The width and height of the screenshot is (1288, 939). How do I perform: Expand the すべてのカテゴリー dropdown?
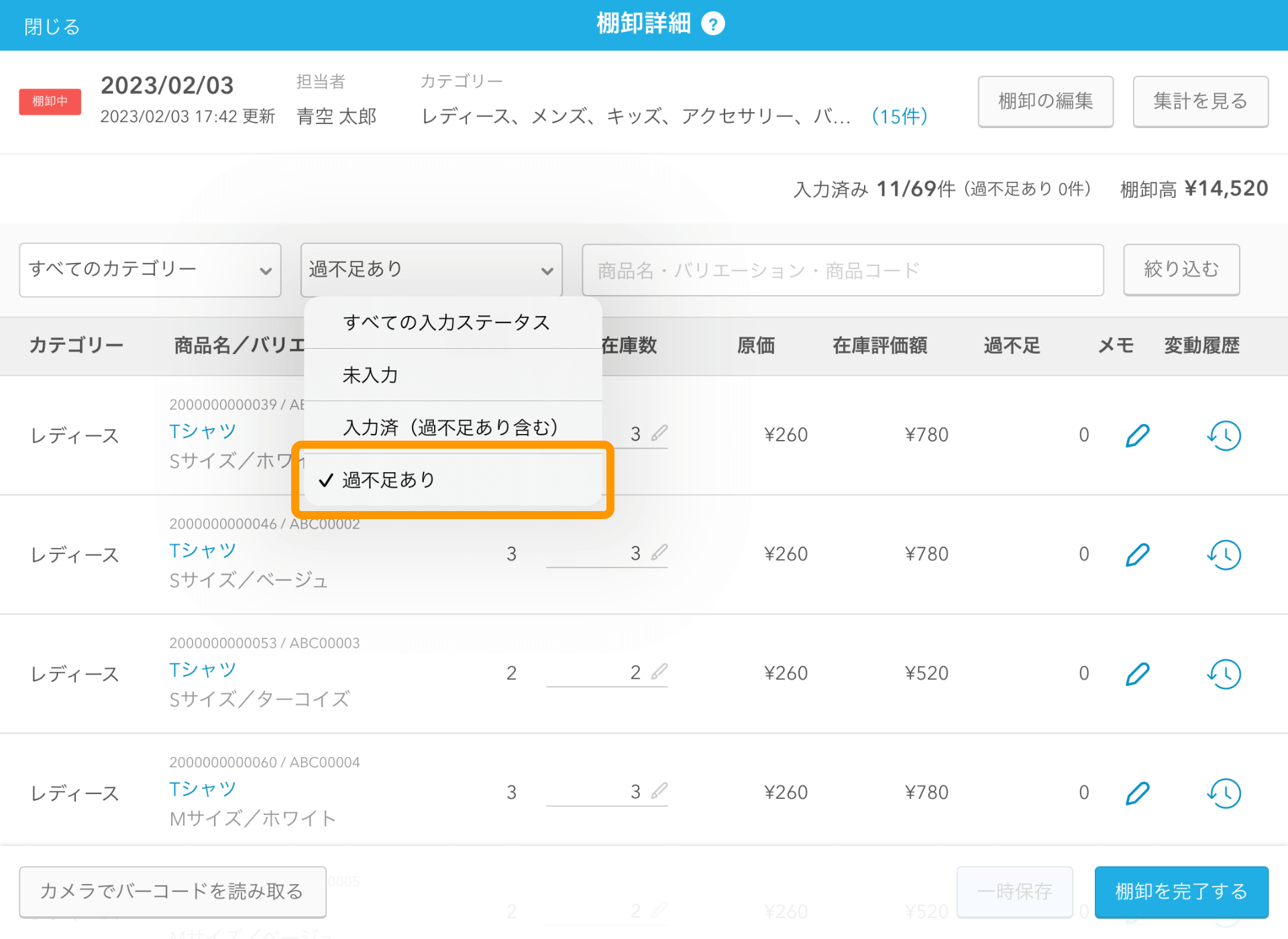click(150, 270)
